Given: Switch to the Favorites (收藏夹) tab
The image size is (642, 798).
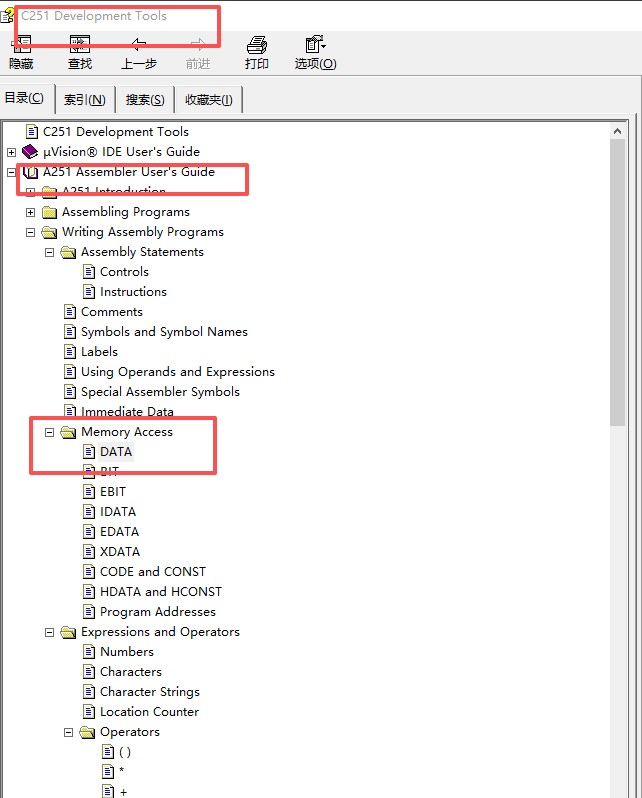Looking at the screenshot, I should (209, 100).
